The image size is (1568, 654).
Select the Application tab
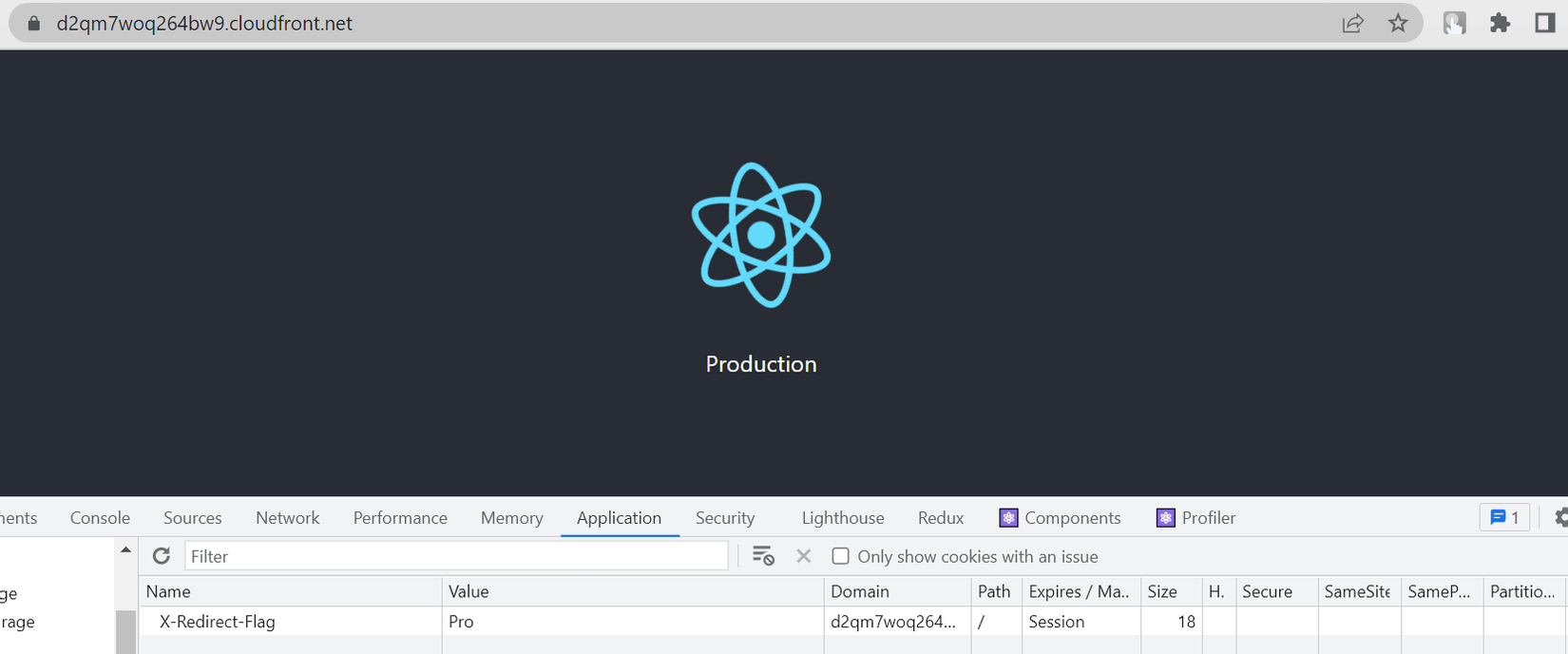(619, 518)
